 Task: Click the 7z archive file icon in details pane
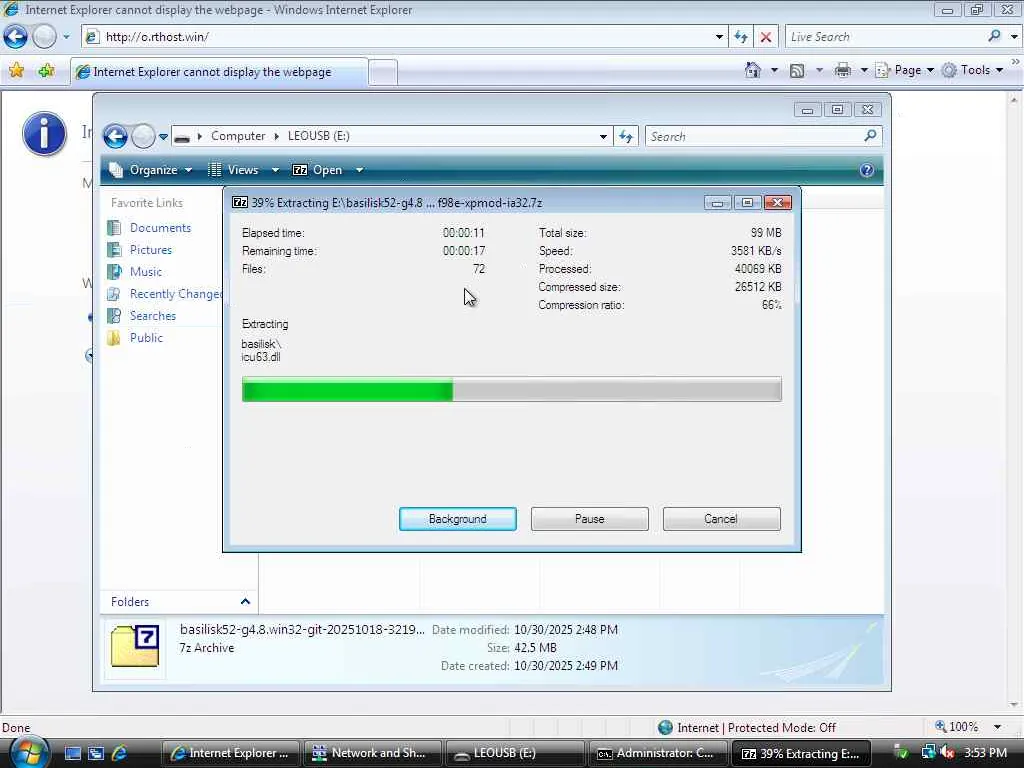[x=135, y=647]
